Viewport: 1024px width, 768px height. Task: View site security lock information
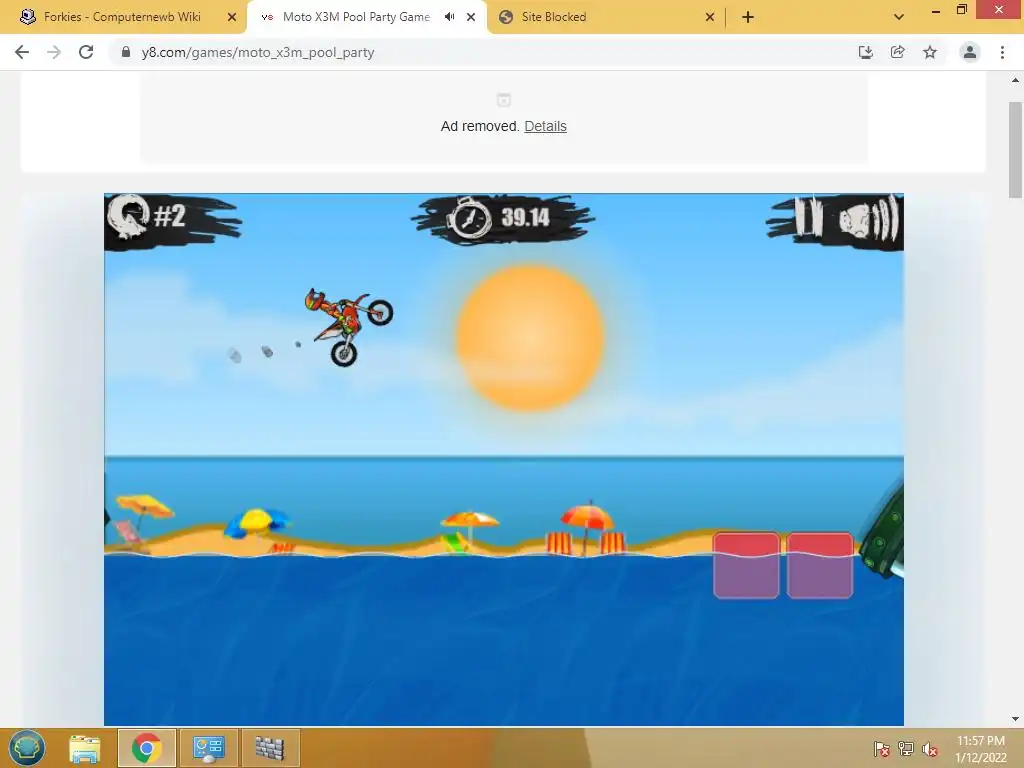coord(126,52)
